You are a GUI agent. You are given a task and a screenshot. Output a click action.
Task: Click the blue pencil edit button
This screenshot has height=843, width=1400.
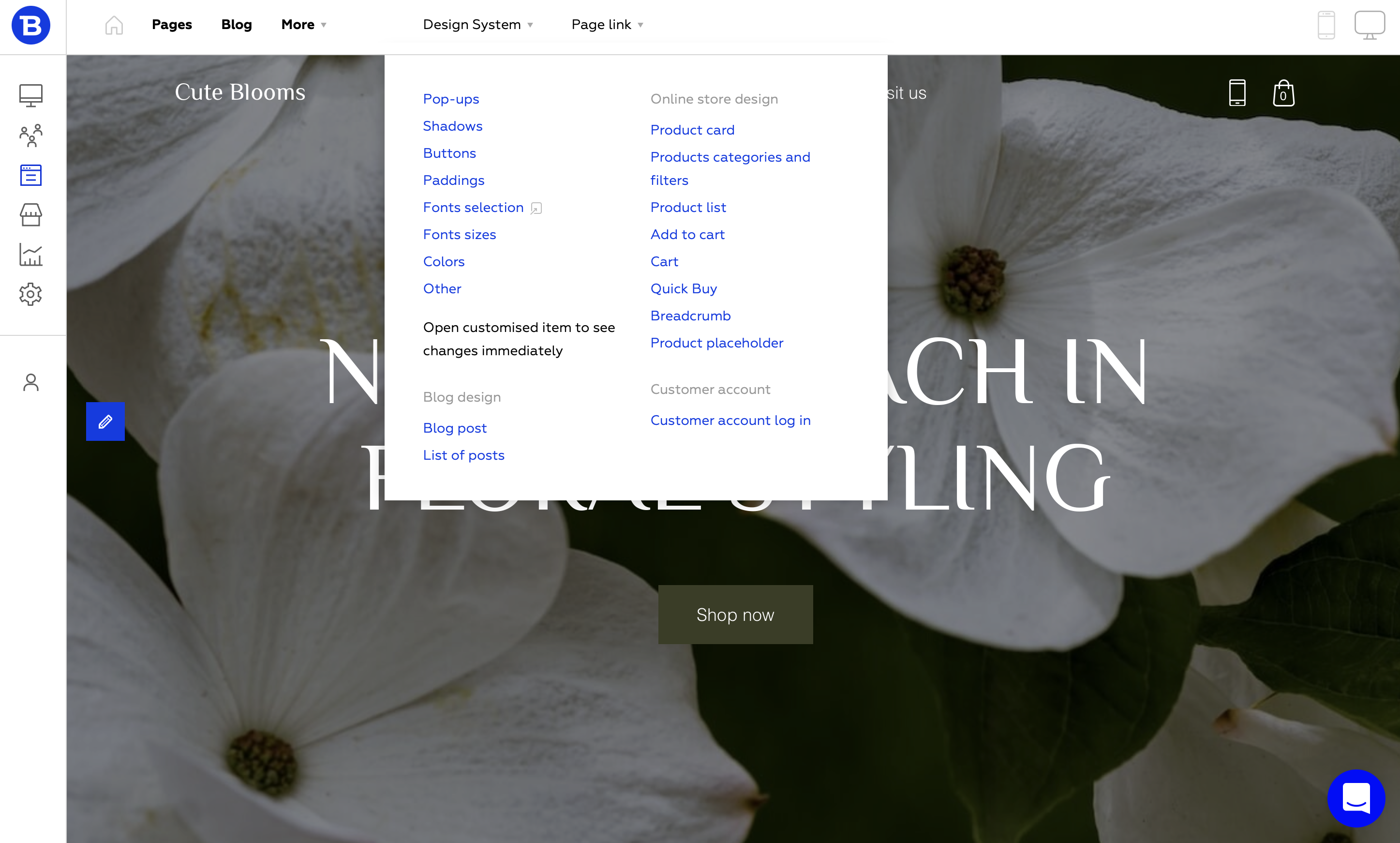tap(105, 421)
